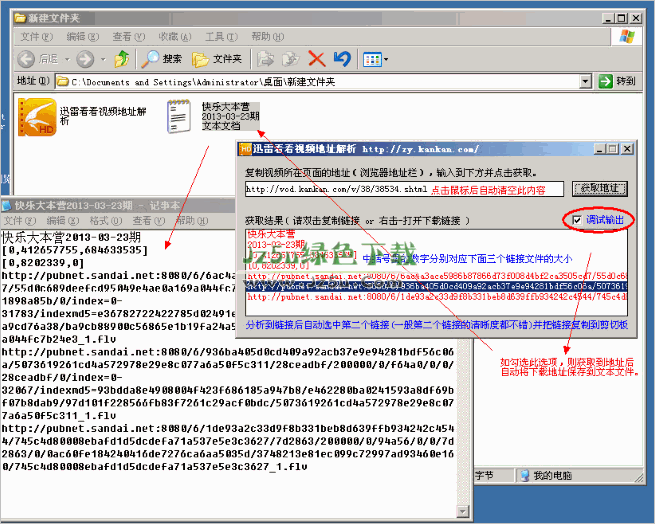Open the Forward history dropdown arrow
The width and height of the screenshot is (655, 524).
tap(103, 59)
